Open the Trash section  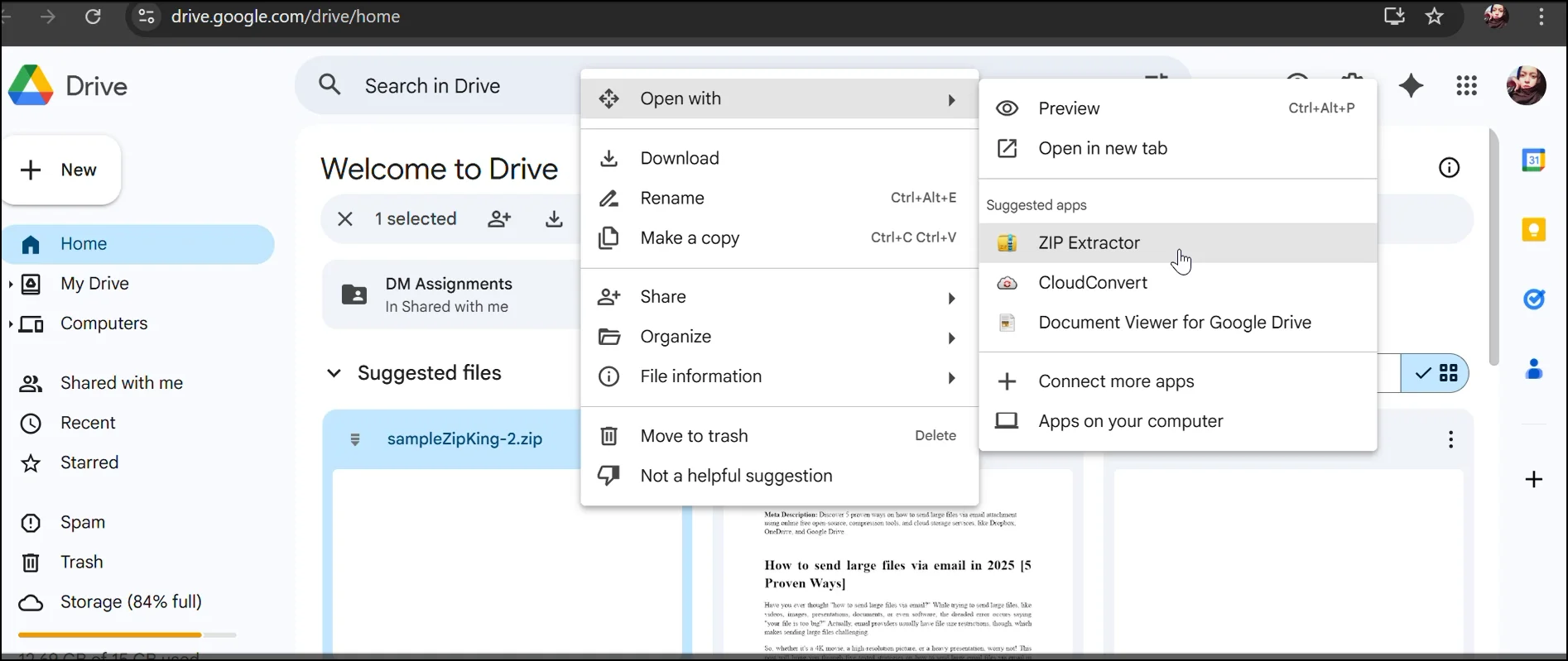[81, 563]
